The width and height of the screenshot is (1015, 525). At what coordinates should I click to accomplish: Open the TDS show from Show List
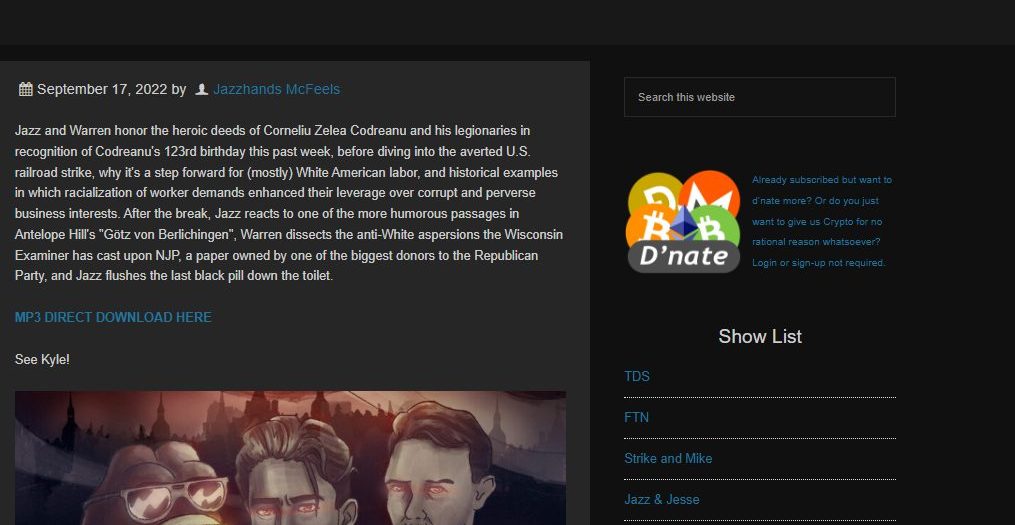[636, 376]
